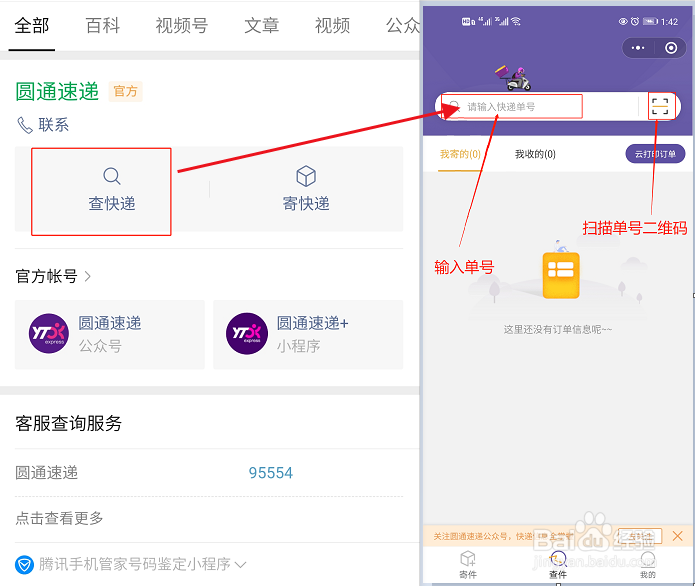Click the 这里还没有订单信息呢~~ text
This screenshot has height=586, width=695.
coord(558,329)
